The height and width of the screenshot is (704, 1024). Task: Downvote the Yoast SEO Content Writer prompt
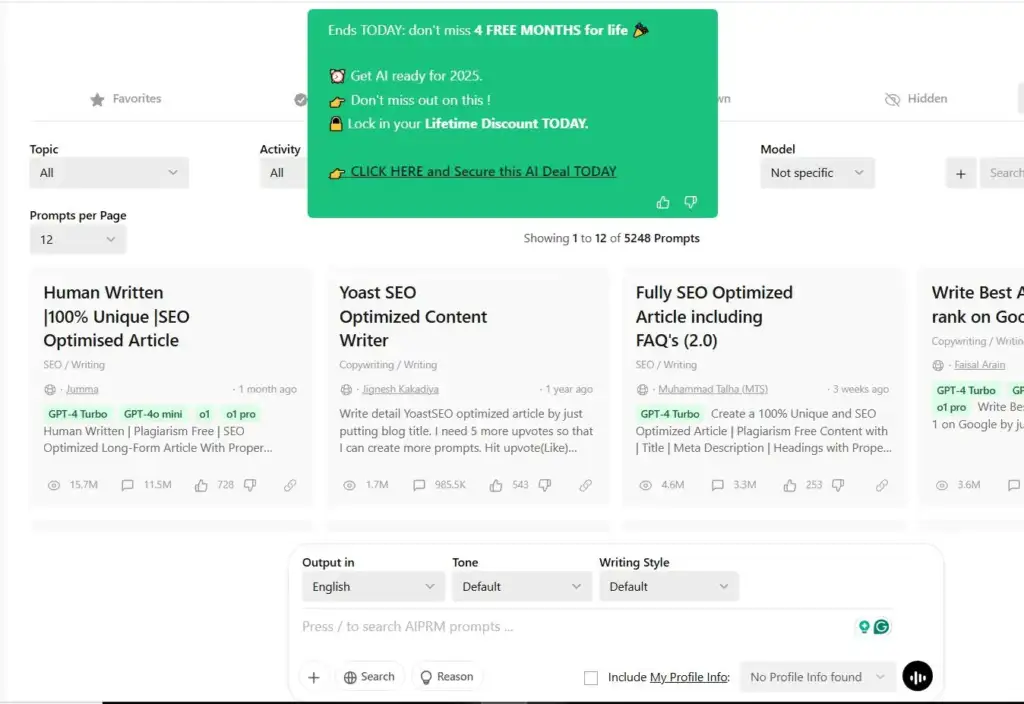tap(545, 485)
